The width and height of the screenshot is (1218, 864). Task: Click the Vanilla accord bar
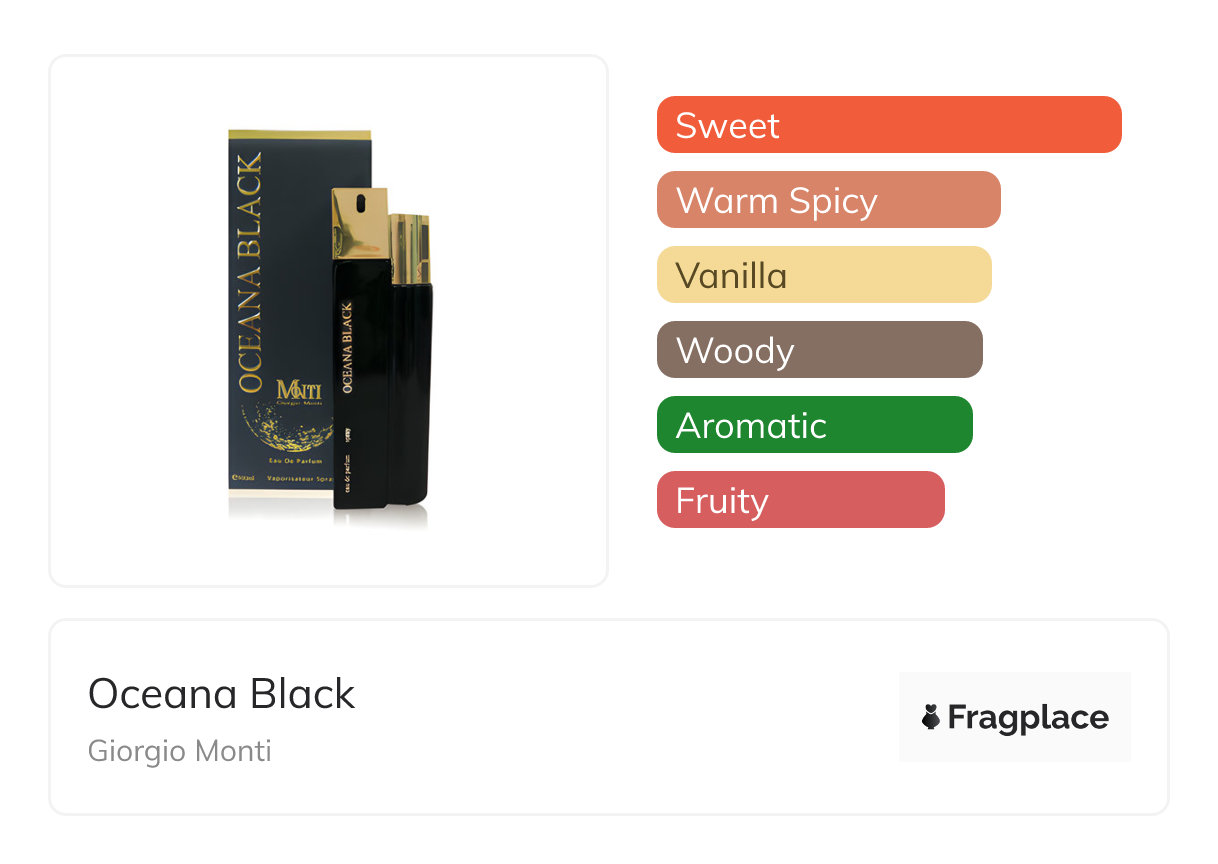[823, 275]
